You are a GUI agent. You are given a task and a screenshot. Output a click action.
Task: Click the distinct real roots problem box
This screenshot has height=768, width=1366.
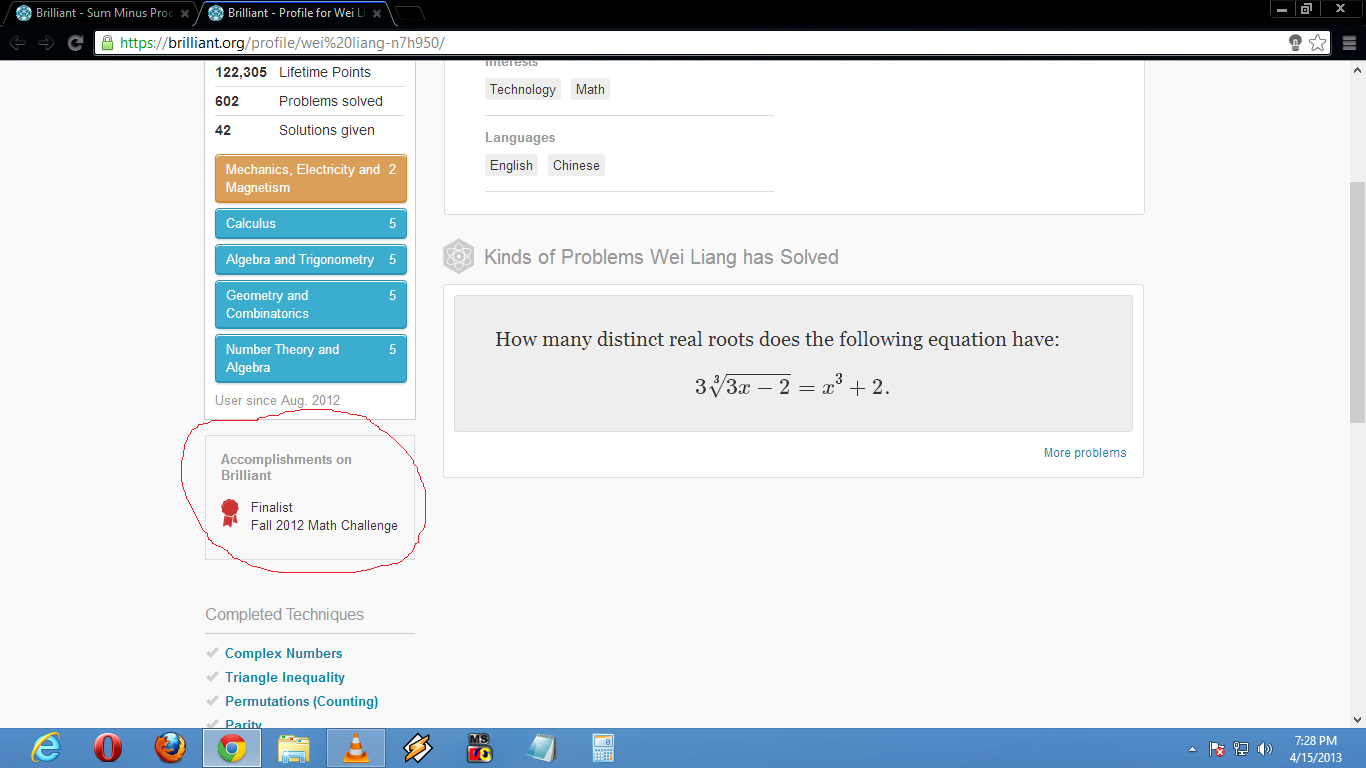(793, 364)
